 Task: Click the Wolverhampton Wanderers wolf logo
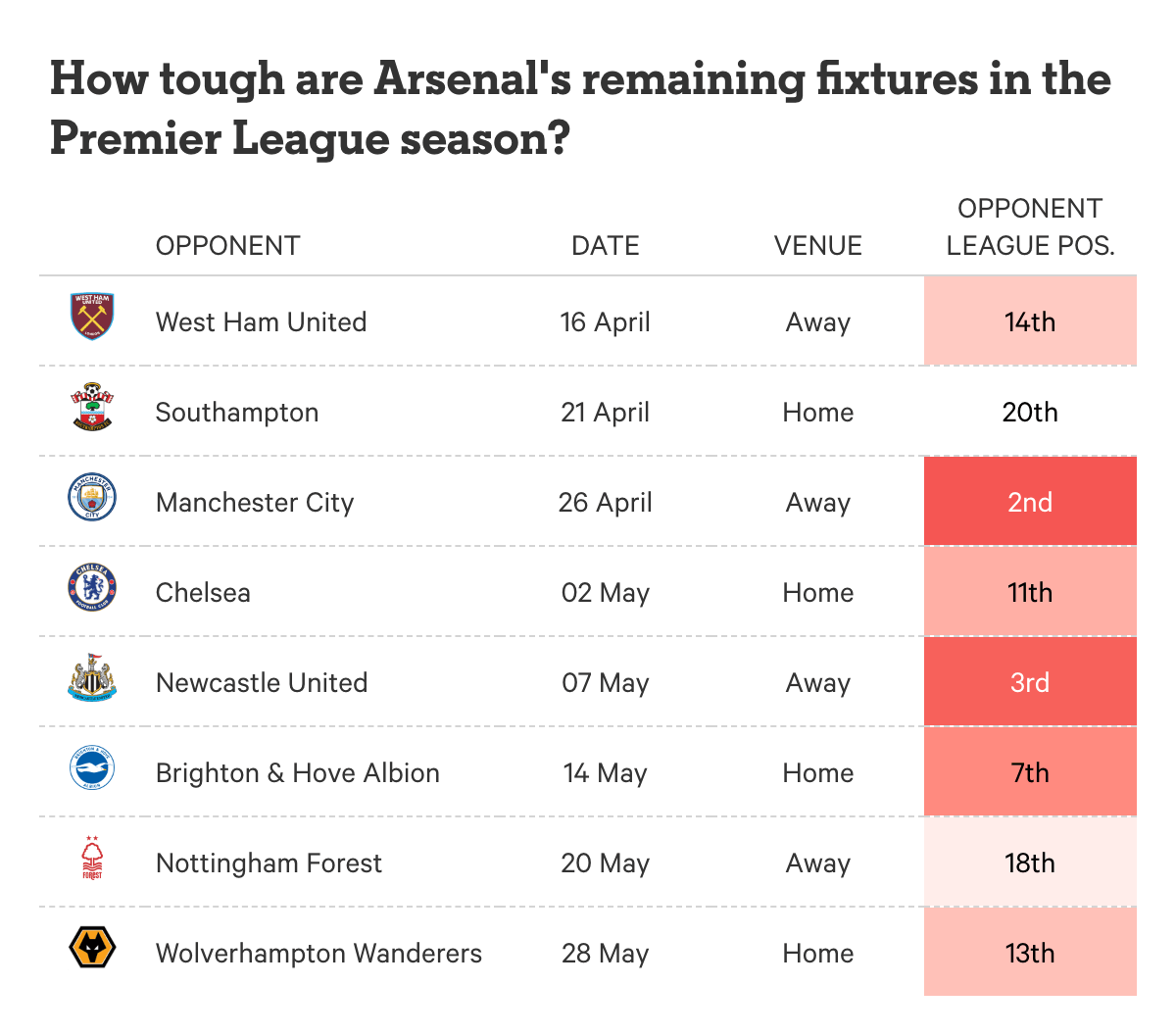92,949
